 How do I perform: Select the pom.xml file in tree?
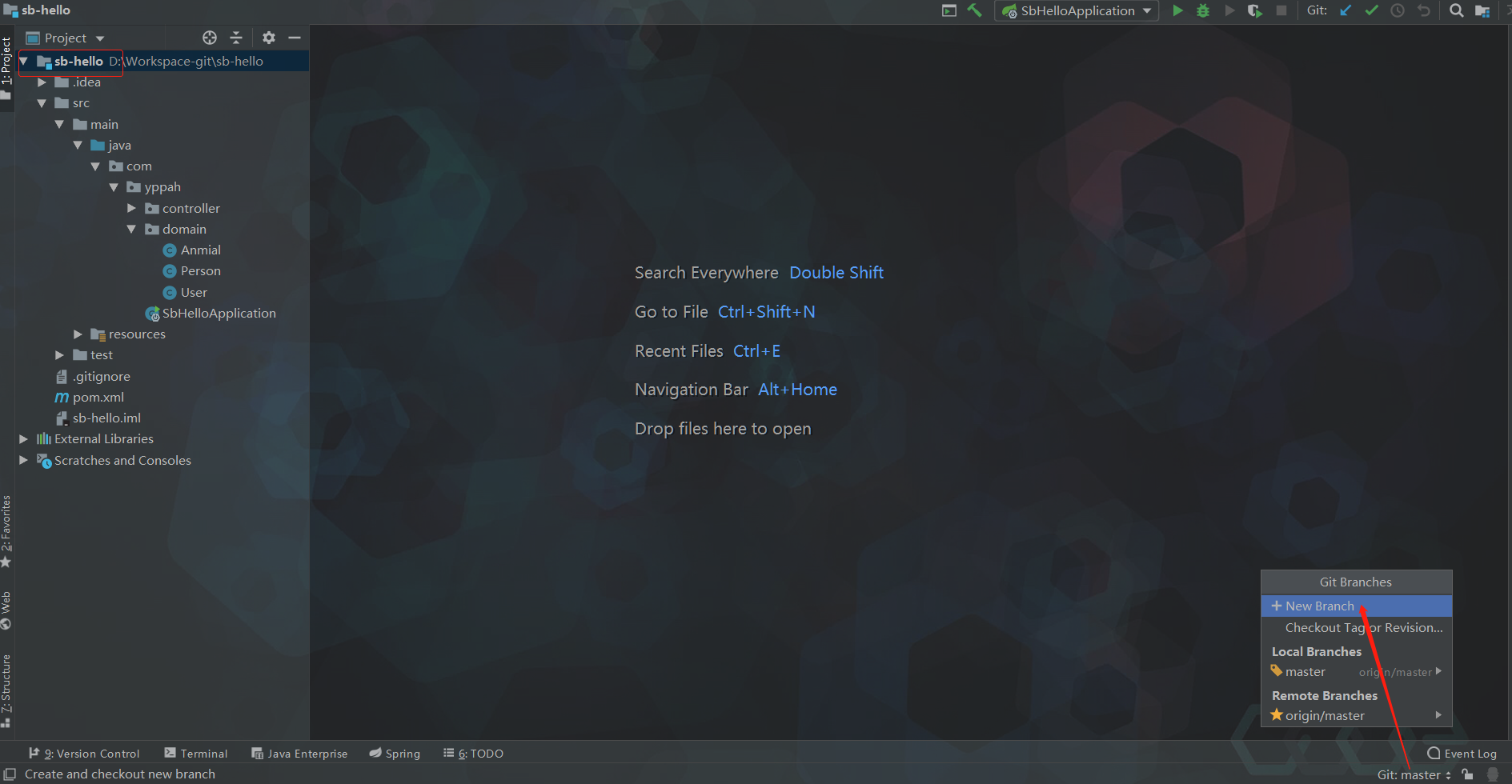(x=98, y=398)
